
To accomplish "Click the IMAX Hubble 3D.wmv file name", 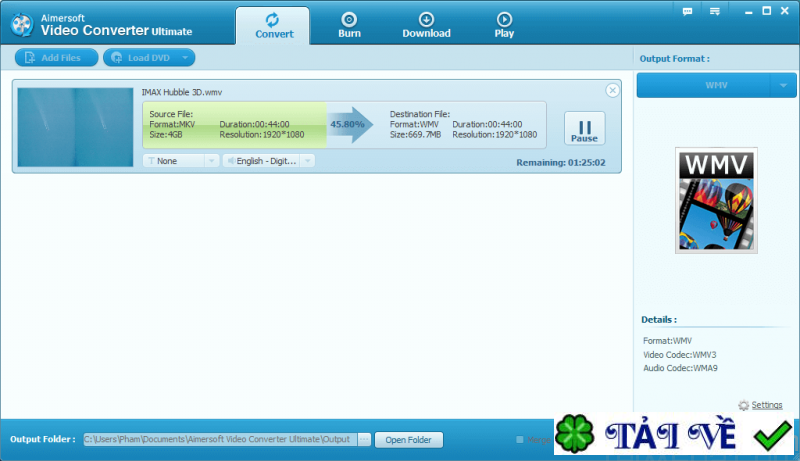I will point(182,92).
